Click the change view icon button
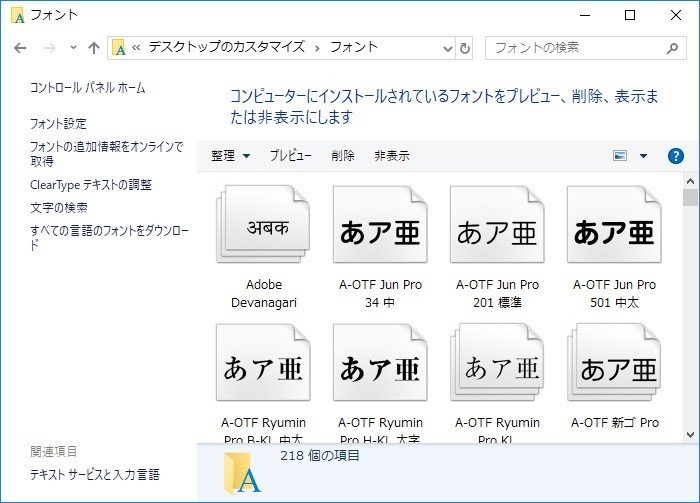Screen dimensions: 700x503 click(620, 155)
